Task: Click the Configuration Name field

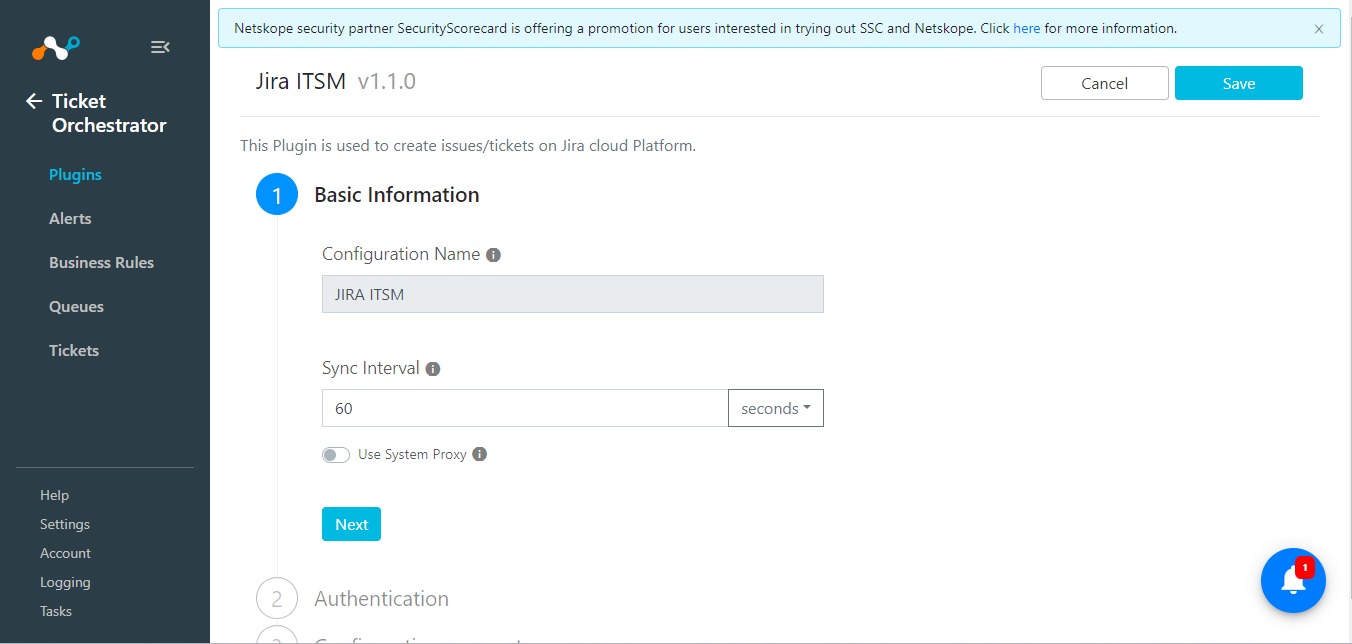Action: pos(573,294)
